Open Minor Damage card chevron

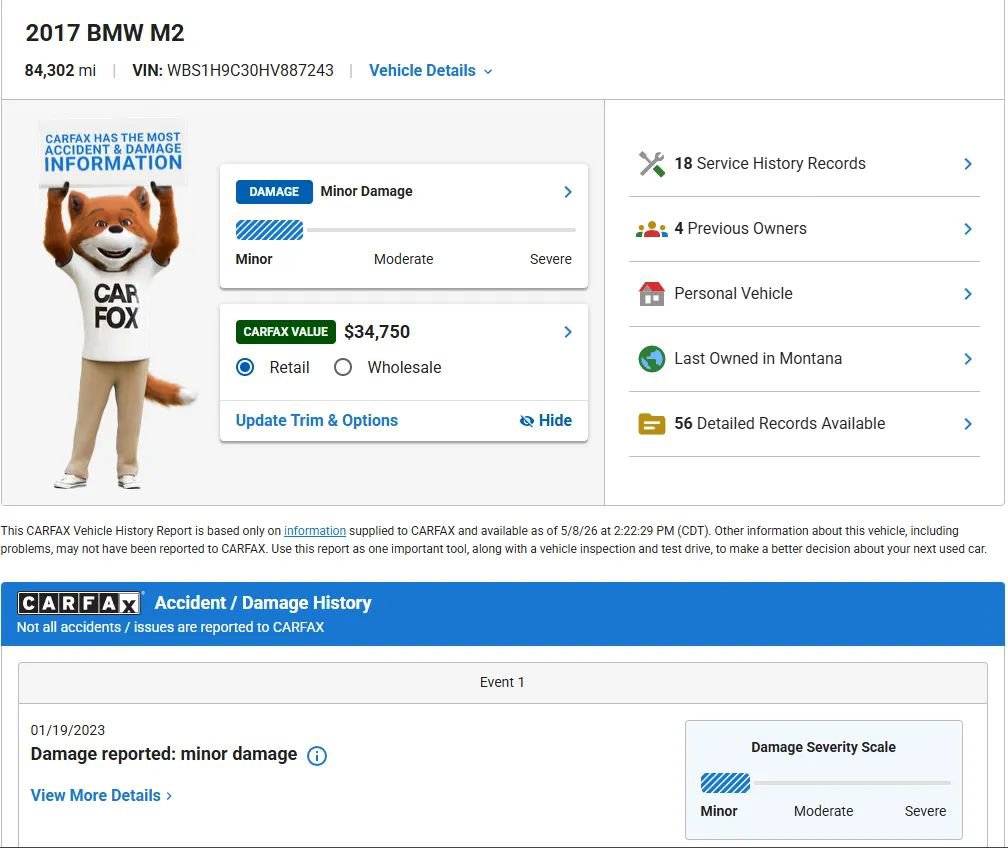click(x=568, y=192)
